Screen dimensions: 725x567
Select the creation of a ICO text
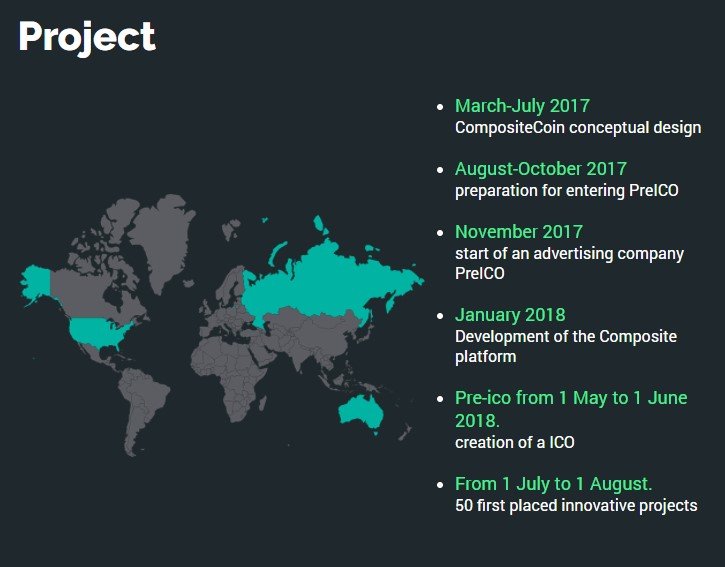514,442
